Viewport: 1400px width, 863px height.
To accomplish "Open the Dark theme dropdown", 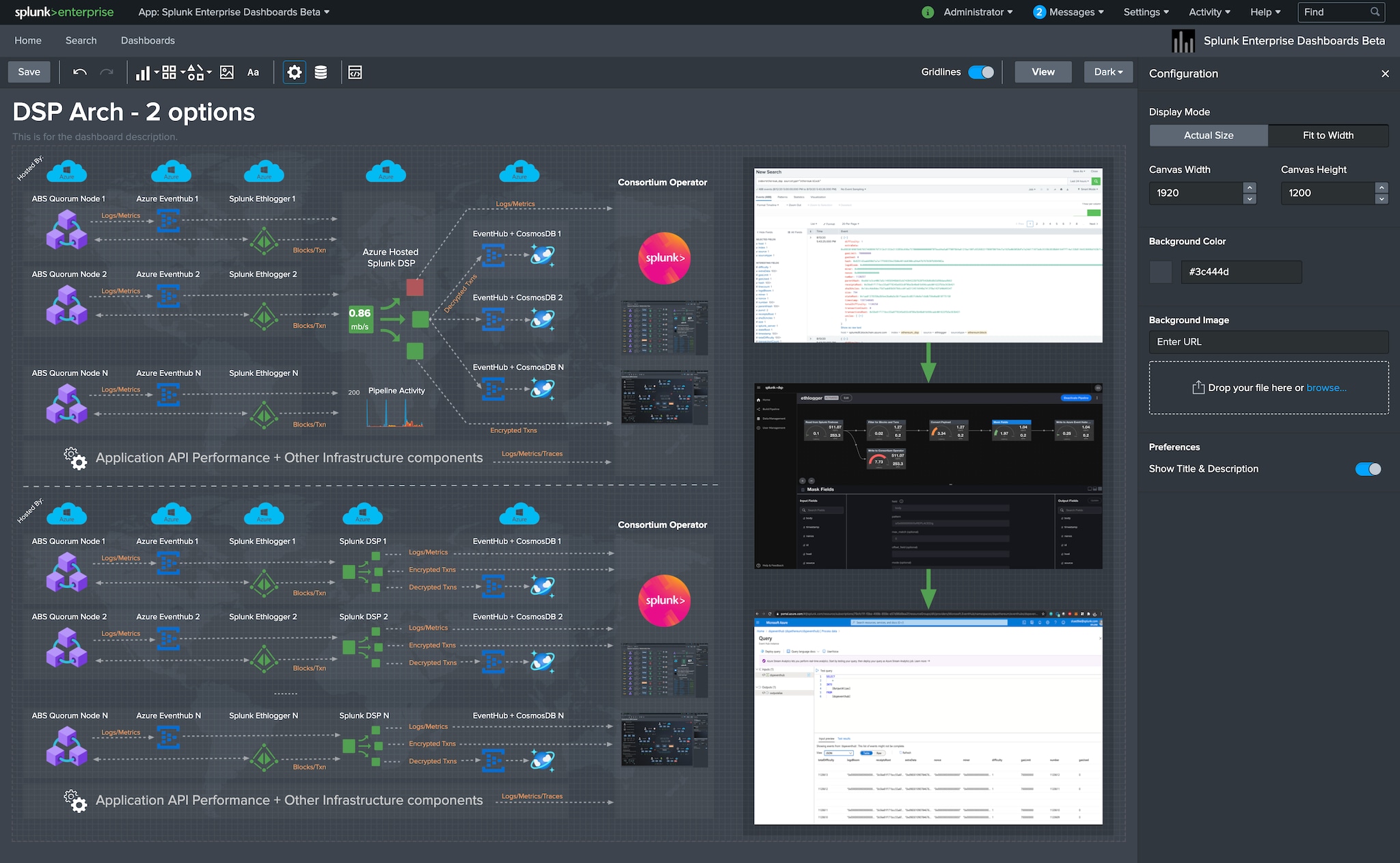I will pos(1107,72).
